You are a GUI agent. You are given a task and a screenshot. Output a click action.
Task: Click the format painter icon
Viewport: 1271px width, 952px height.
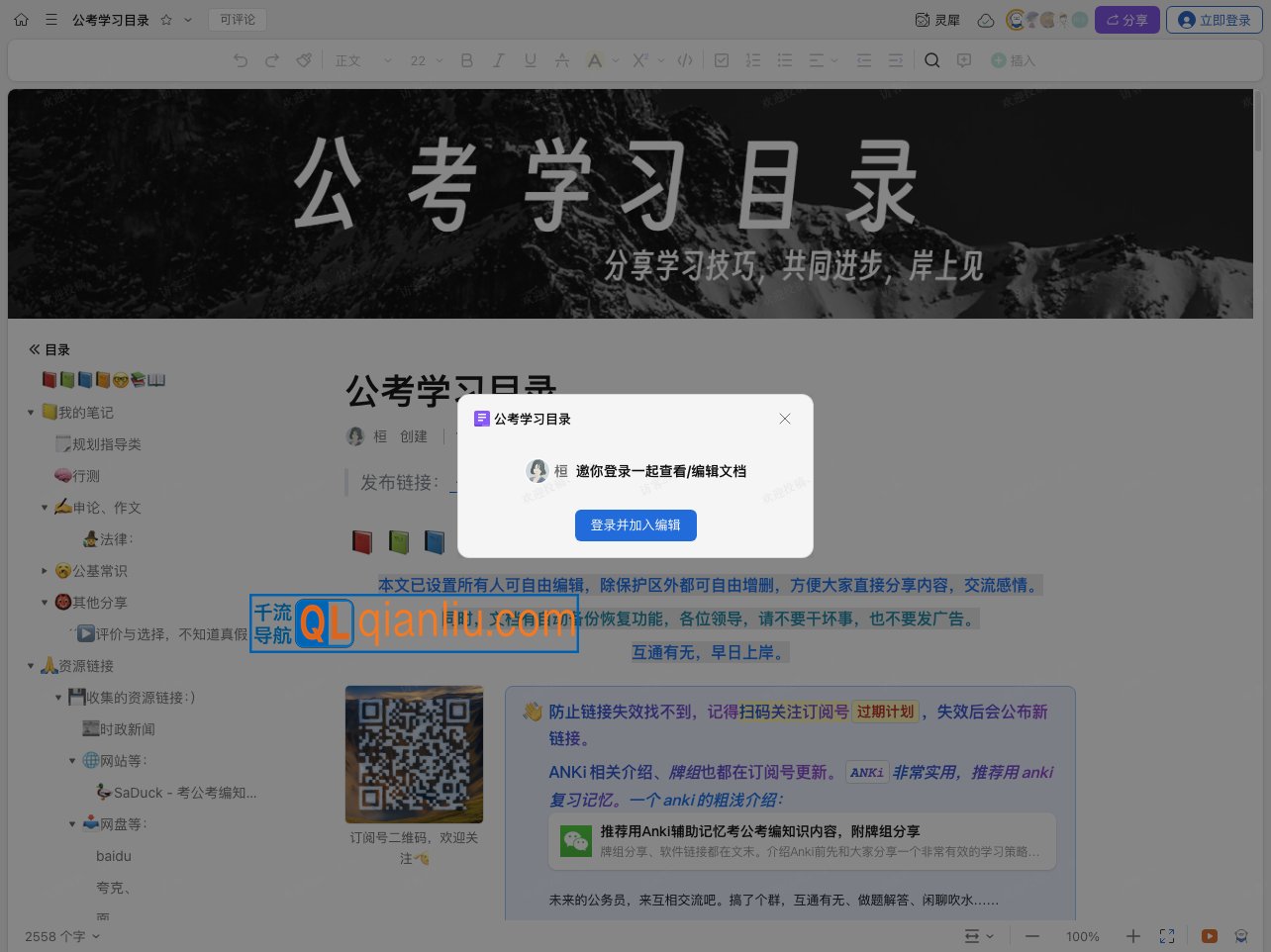[304, 60]
